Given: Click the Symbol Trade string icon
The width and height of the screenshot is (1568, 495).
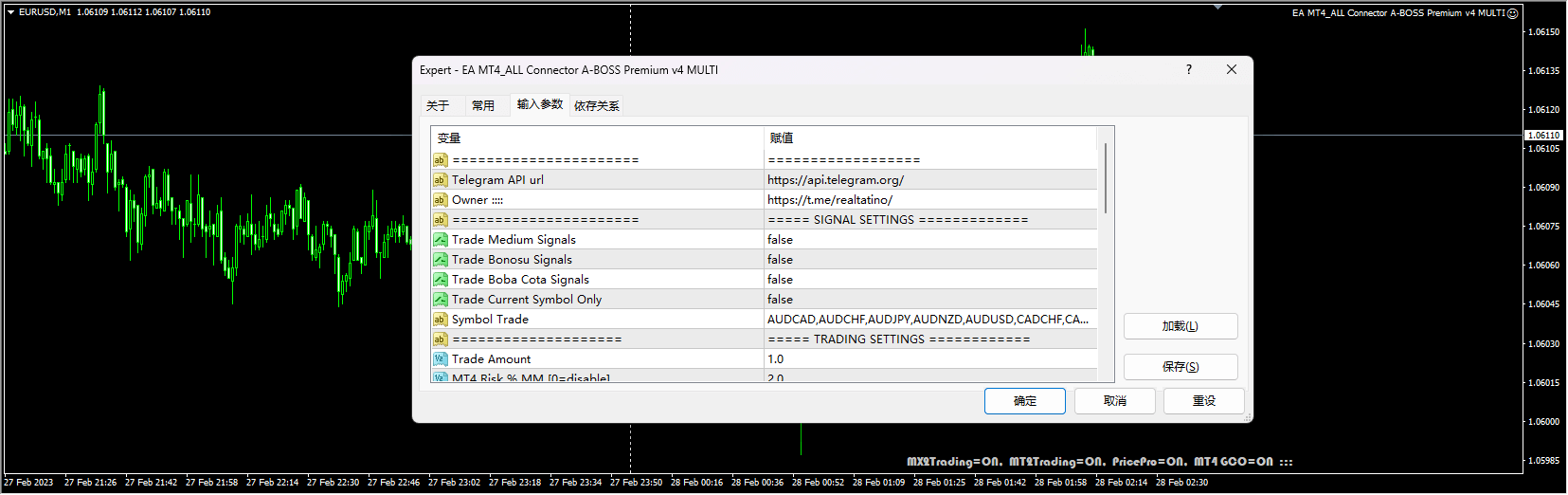Looking at the screenshot, I should pos(440,320).
